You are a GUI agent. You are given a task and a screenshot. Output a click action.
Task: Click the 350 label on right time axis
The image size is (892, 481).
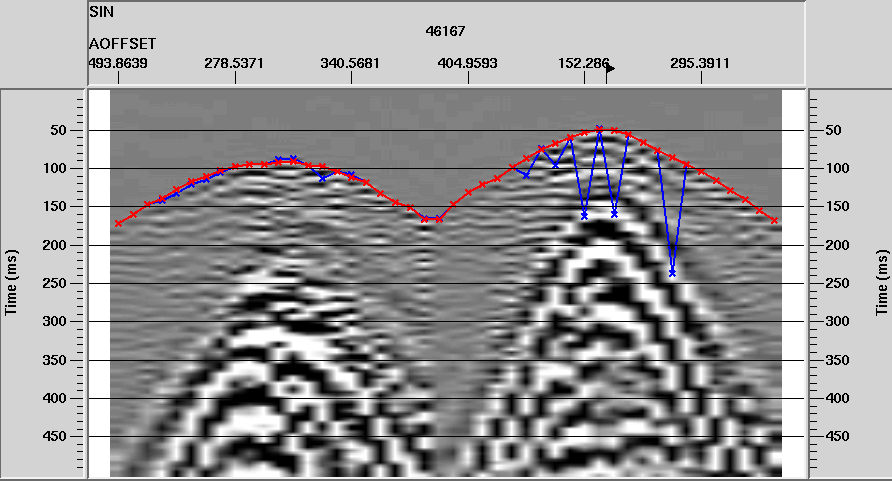click(x=837, y=360)
